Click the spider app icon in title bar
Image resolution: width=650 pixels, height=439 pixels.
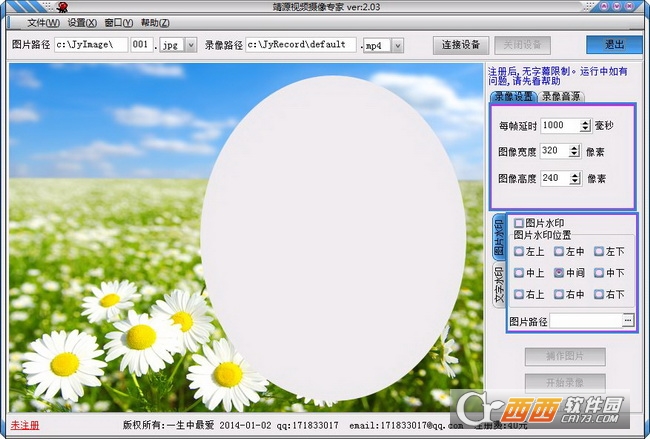(62, 7)
